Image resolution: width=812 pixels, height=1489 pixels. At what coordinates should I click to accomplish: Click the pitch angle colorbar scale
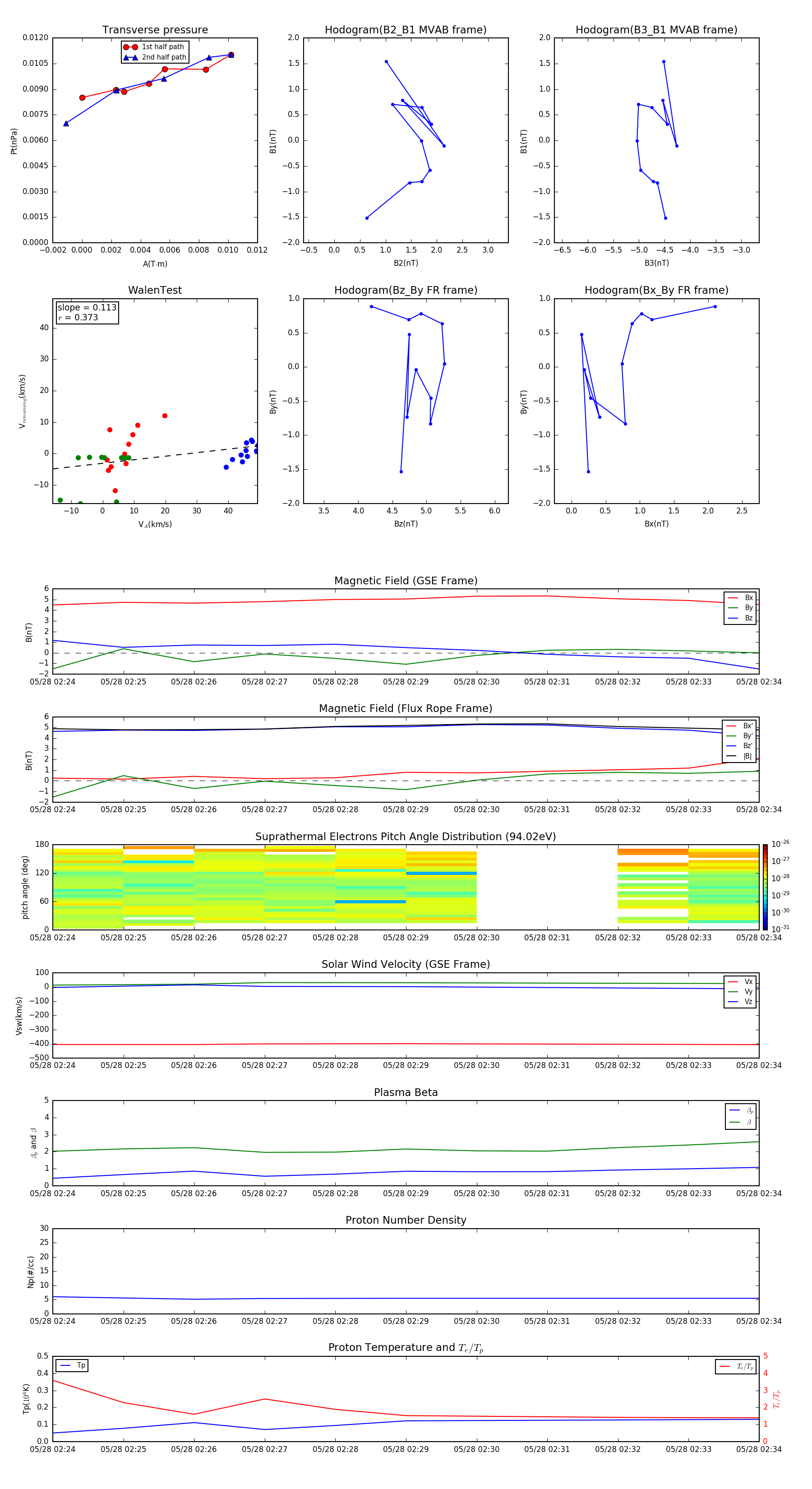(765, 887)
